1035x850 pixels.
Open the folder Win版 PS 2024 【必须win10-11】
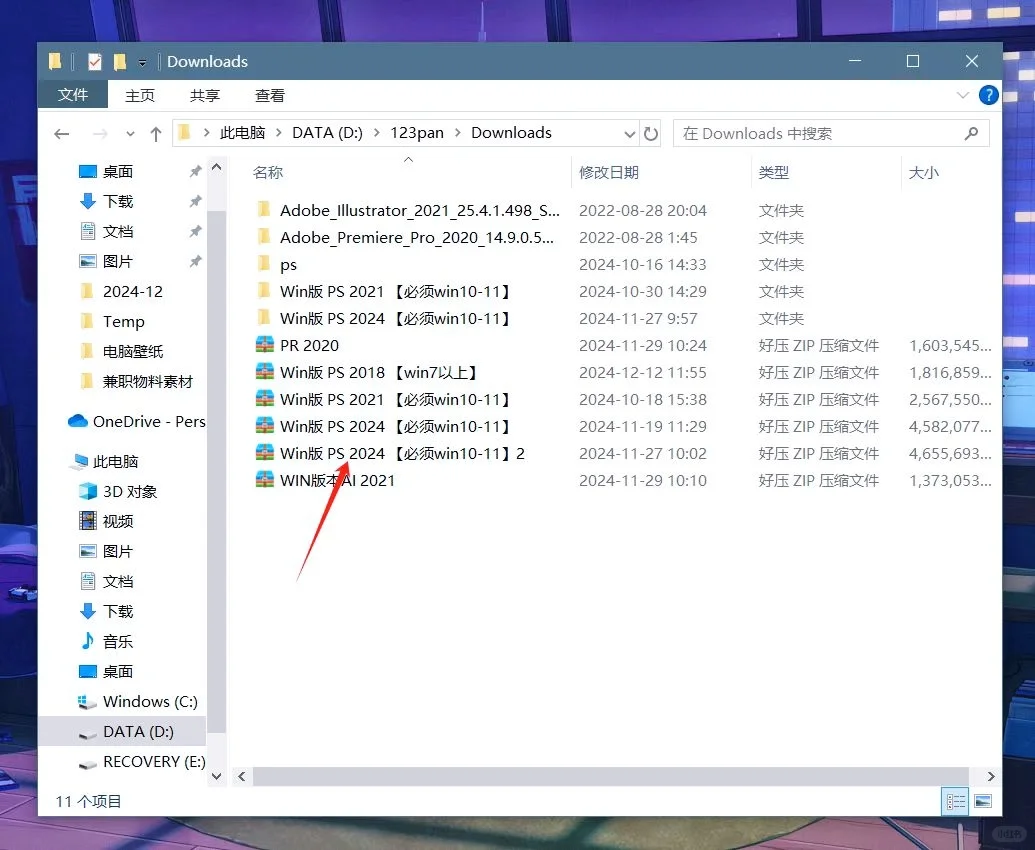coord(375,318)
